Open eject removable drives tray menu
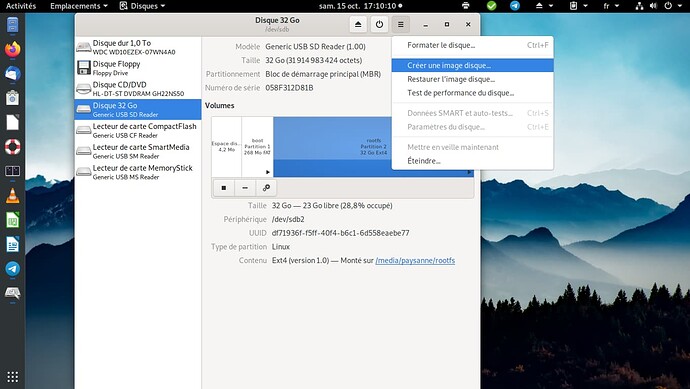The width and height of the screenshot is (690, 389). click(544, 6)
